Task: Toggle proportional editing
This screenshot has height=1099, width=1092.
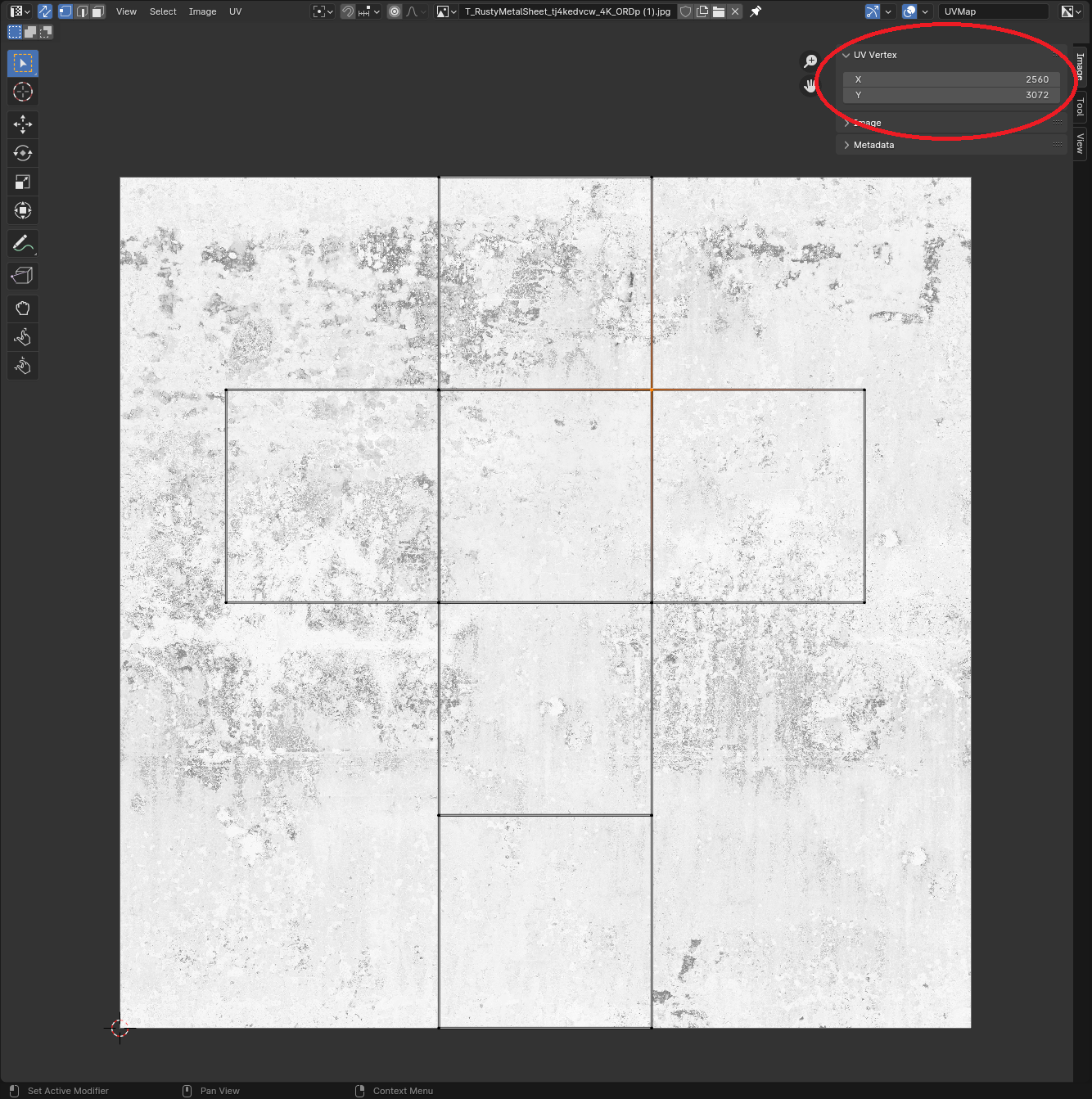Action: pos(395,11)
